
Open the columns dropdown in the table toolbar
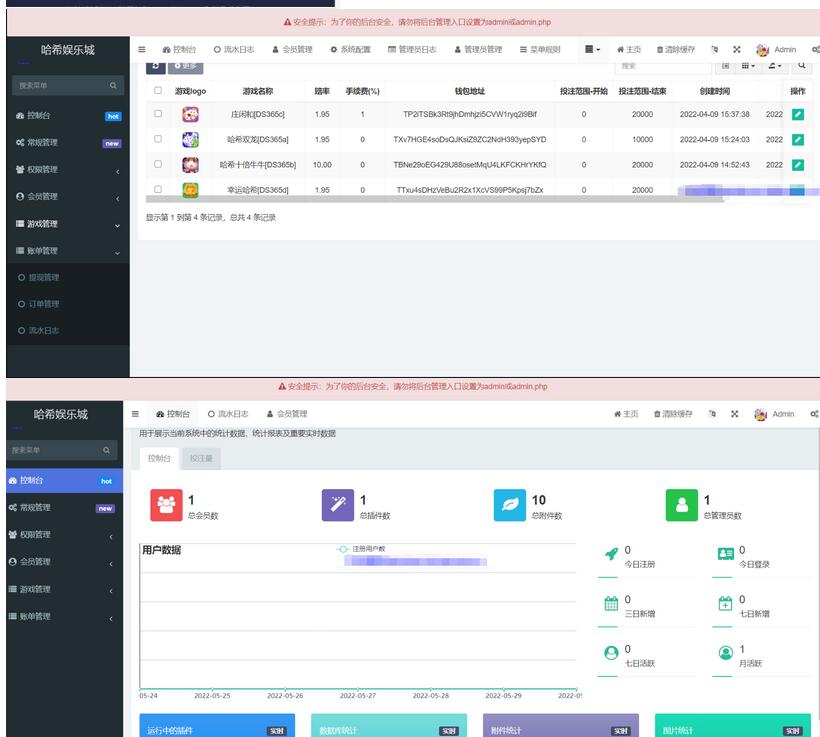pyautogui.click(x=750, y=66)
